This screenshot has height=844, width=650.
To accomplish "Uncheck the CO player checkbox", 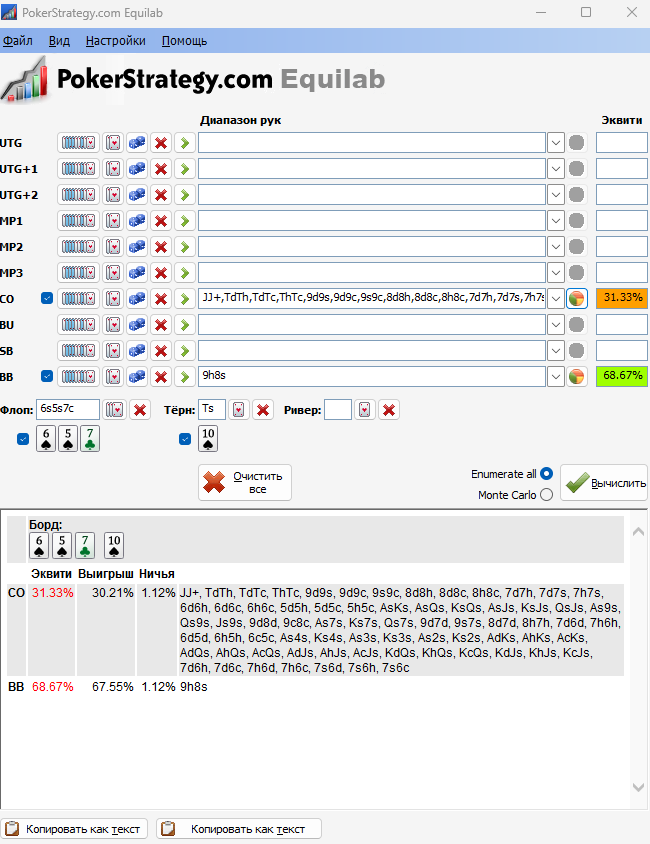I will [x=47, y=298].
